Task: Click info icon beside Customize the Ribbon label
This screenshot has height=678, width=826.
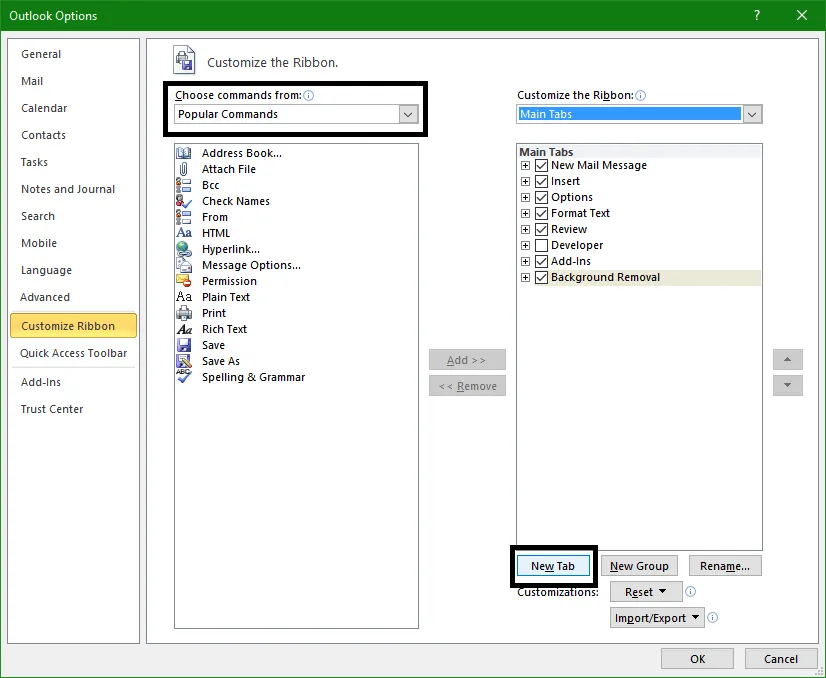Action: click(x=641, y=95)
